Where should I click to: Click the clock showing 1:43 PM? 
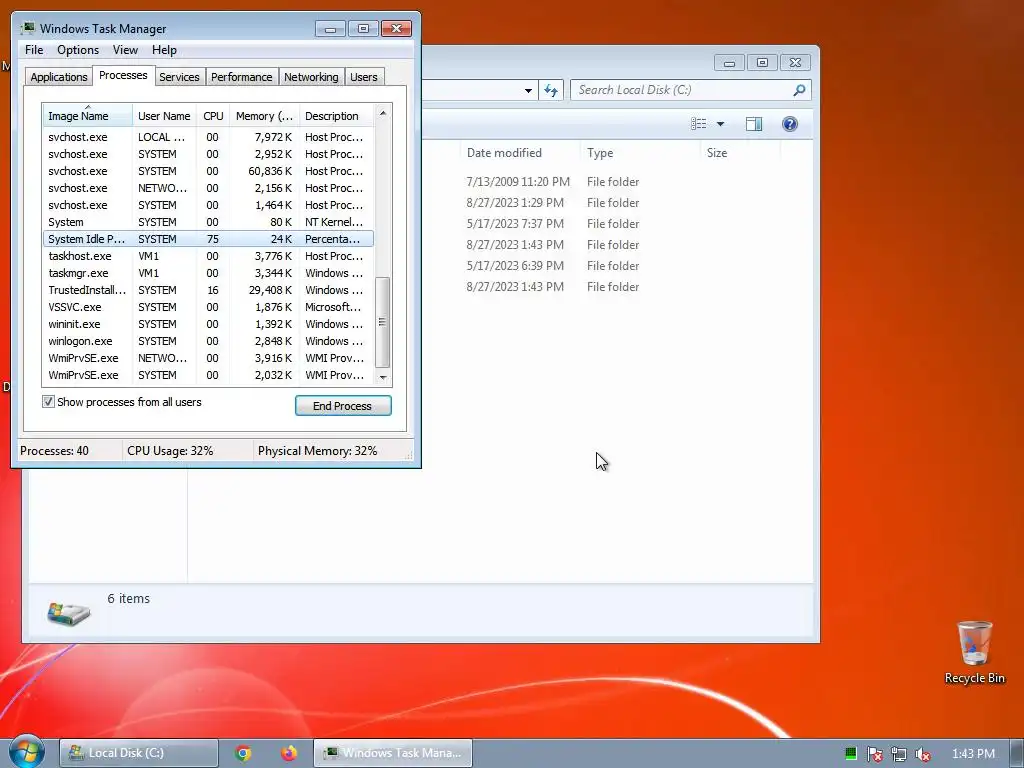tap(973, 754)
